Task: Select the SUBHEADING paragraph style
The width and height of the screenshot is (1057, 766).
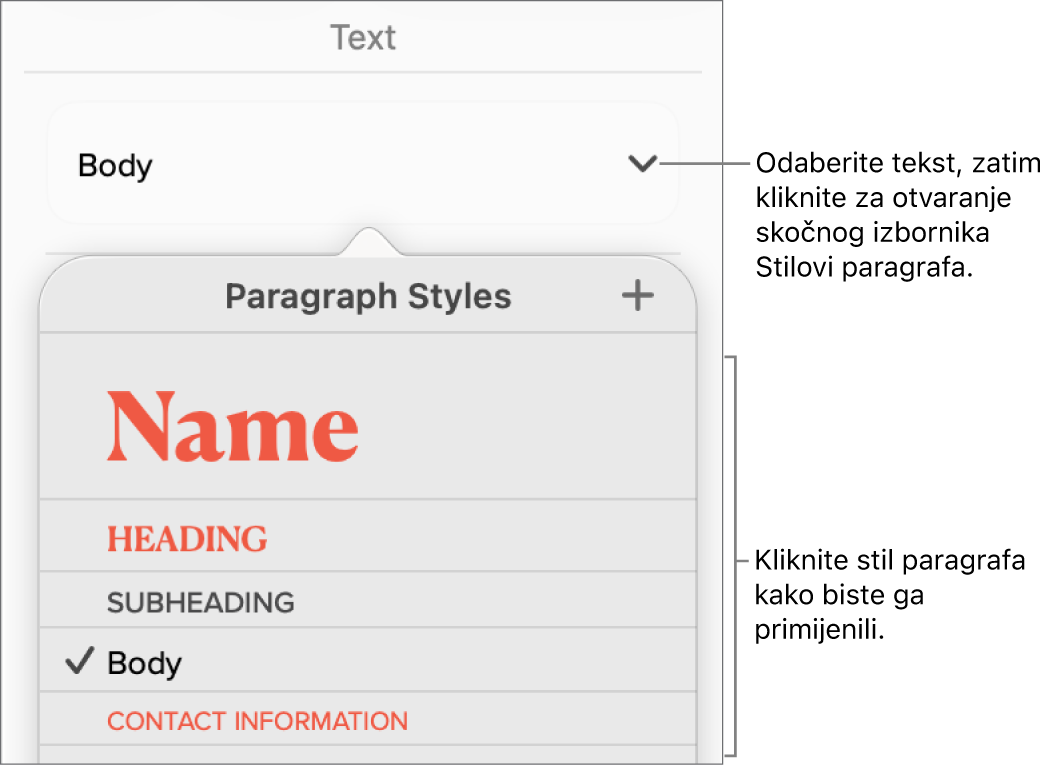Action: pyautogui.click(x=201, y=602)
